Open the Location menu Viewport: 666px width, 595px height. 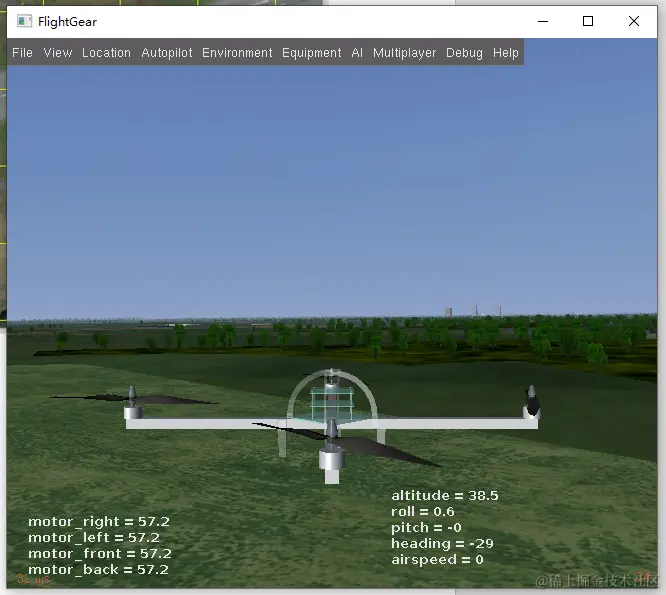pyautogui.click(x=106, y=53)
